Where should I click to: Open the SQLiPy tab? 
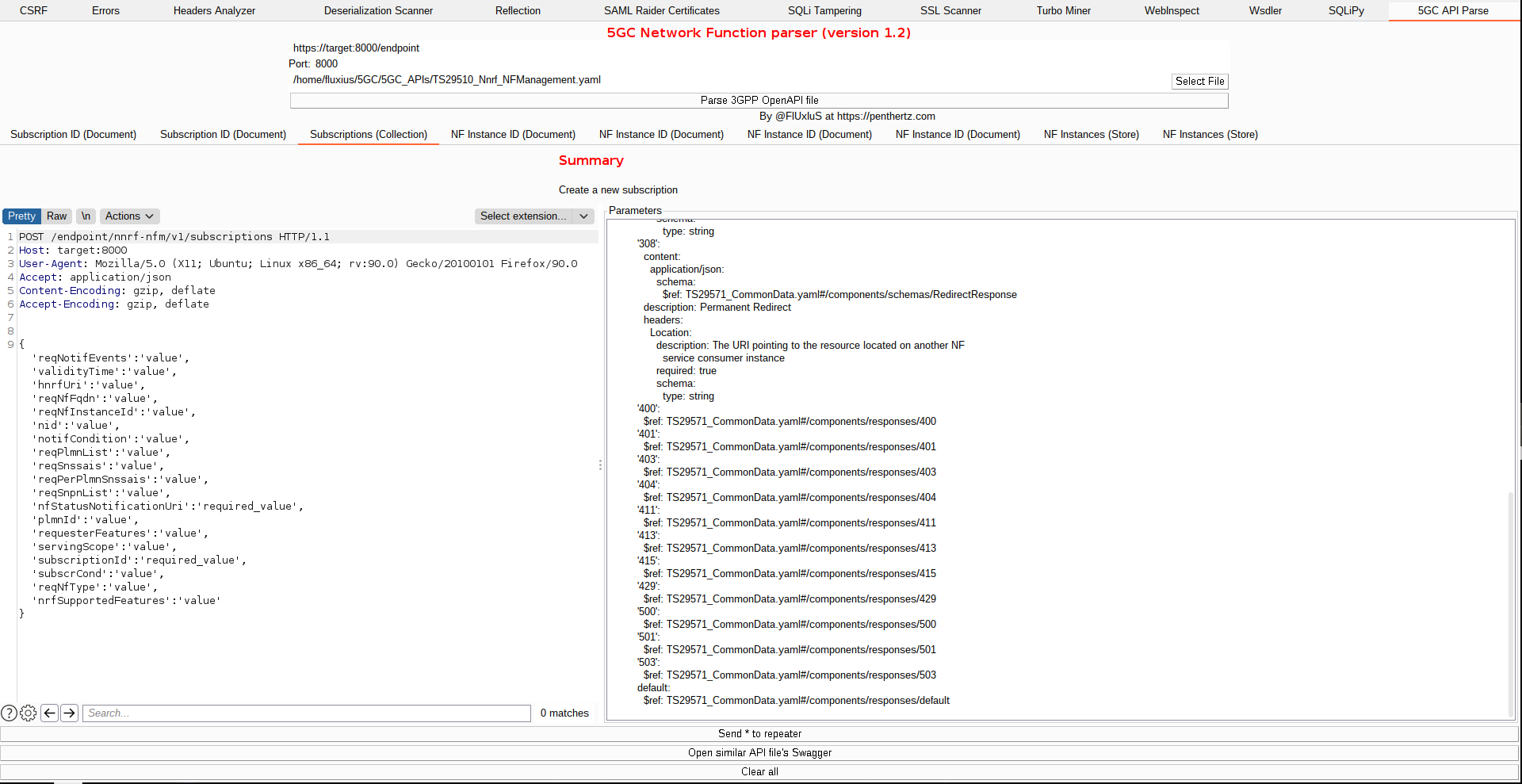1346,10
